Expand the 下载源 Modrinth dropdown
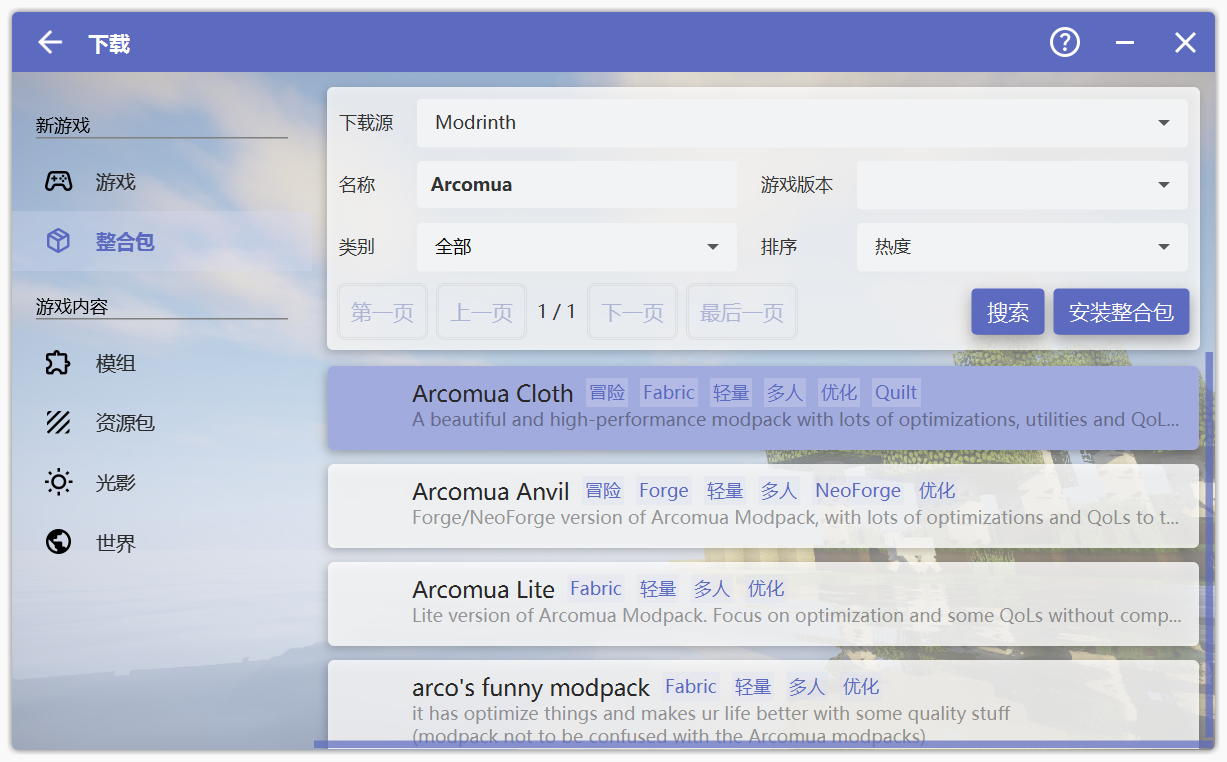 802,123
